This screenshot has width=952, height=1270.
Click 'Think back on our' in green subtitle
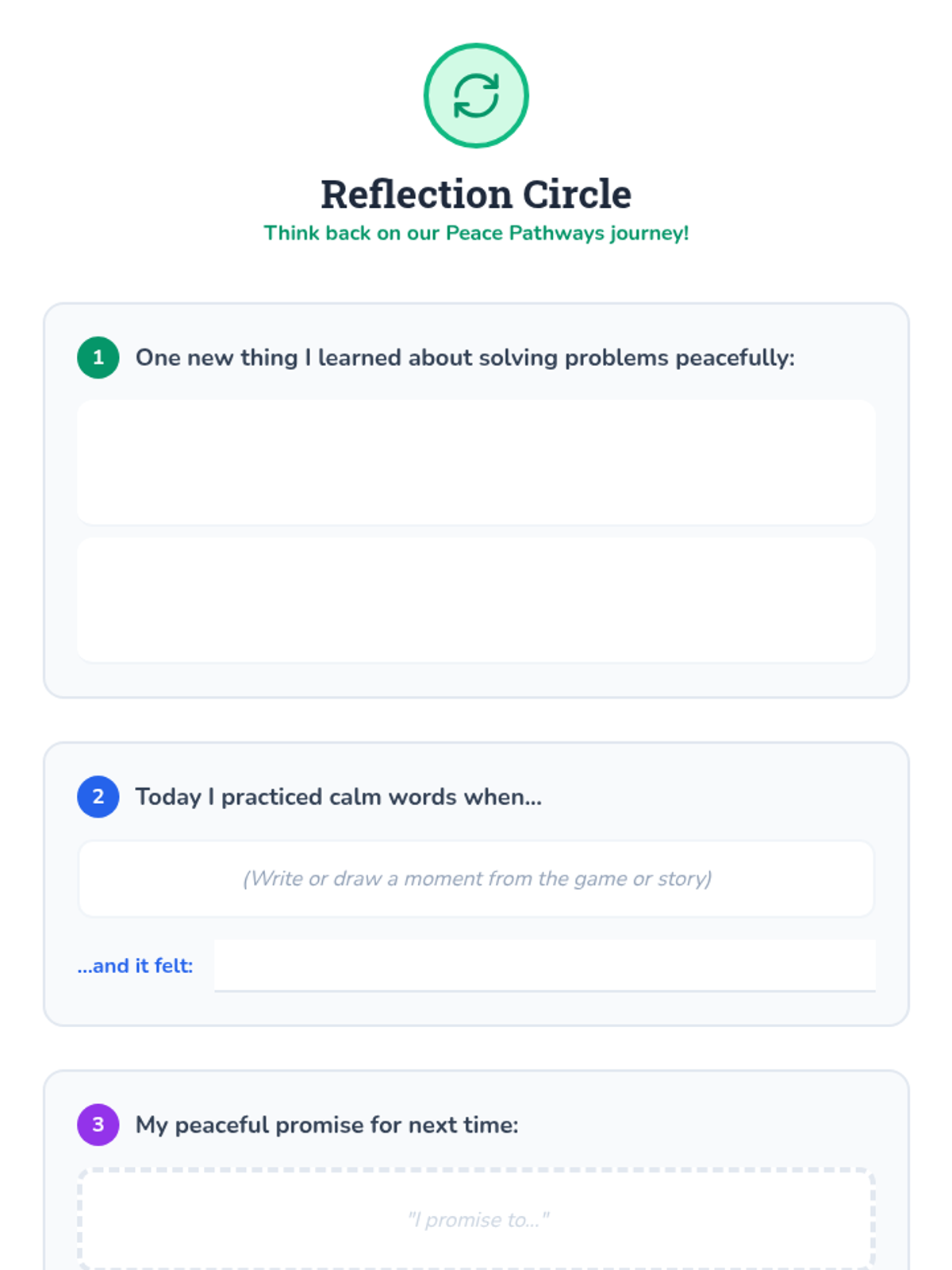[x=351, y=233]
